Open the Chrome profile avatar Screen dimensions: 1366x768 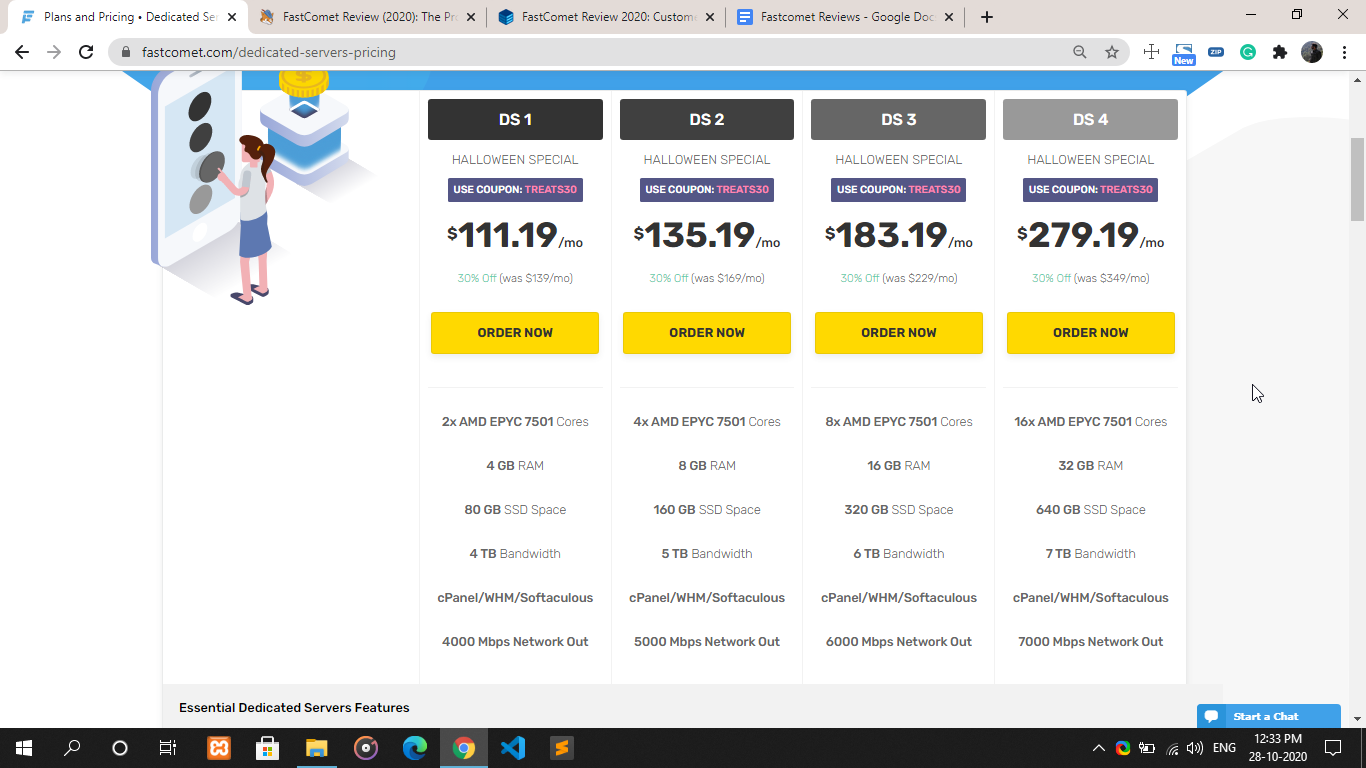pos(1312,52)
